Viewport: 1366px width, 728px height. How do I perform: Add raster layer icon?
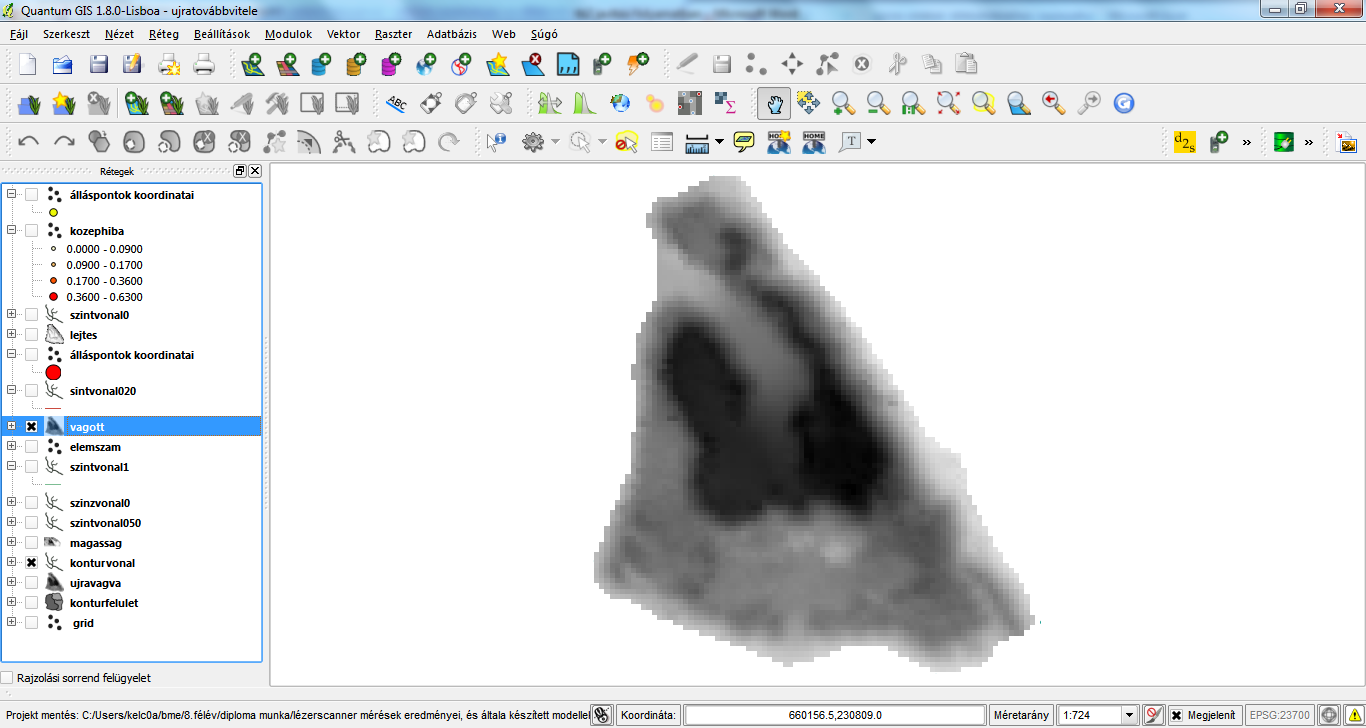(x=288, y=65)
